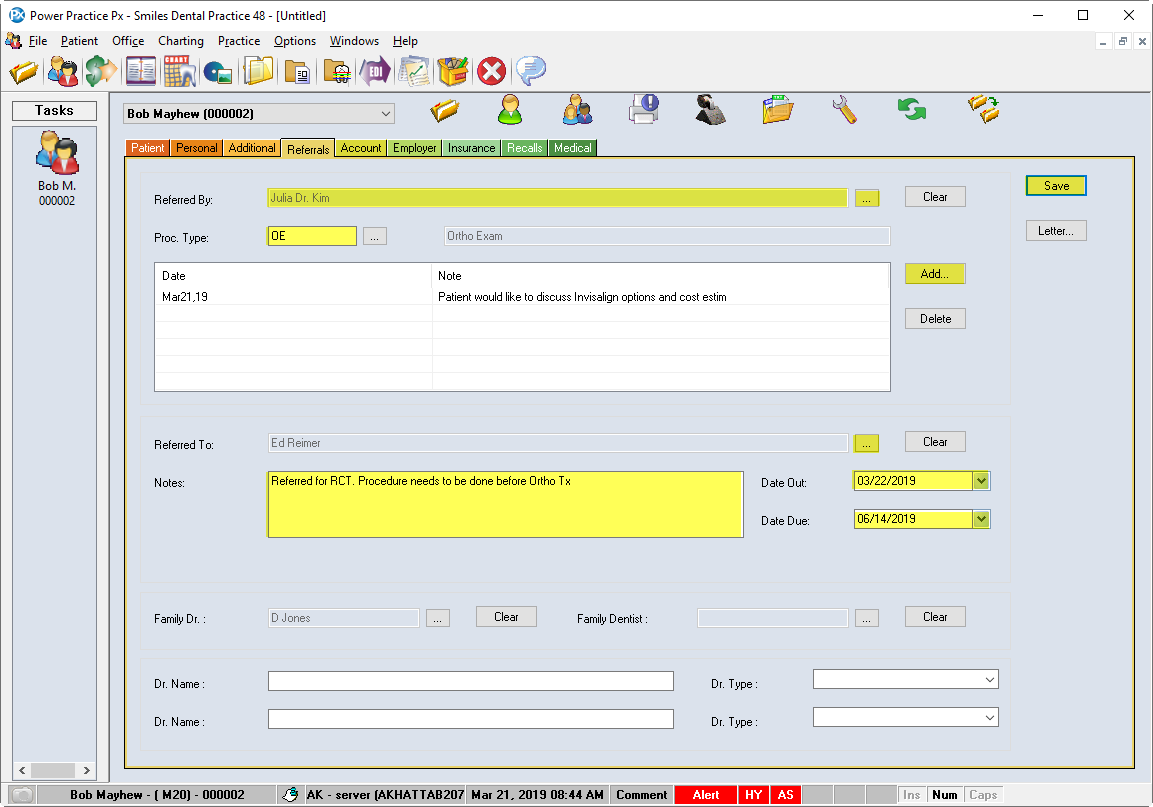Open the Charting menu
Image resolution: width=1153 pixels, height=807 pixels.
pyautogui.click(x=180, y=41)
